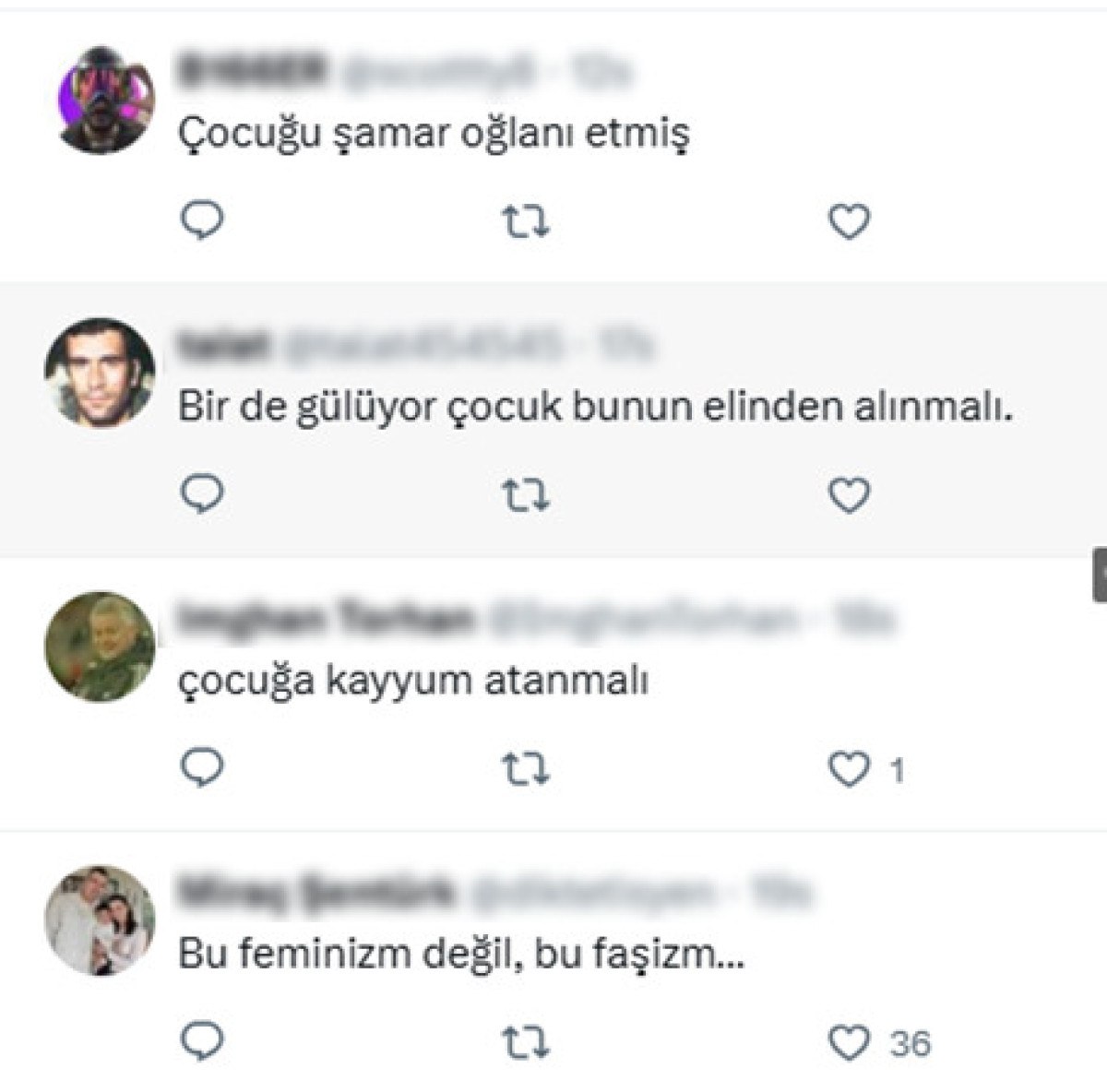1107x1092 pixels.
Task: Open the "çocuğa kayyum atanmalı" tweet text
Action: (x=413, y=682)
